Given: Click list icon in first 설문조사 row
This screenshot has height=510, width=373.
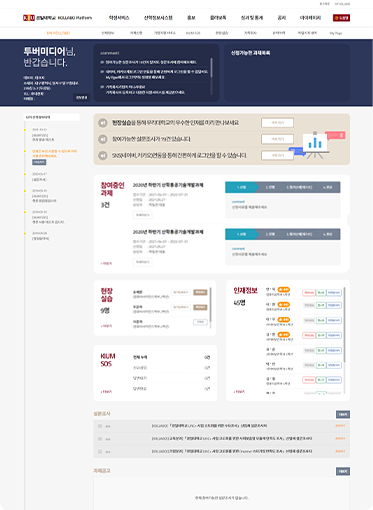Looking at the screenshot, I should [x=100, y=426].
